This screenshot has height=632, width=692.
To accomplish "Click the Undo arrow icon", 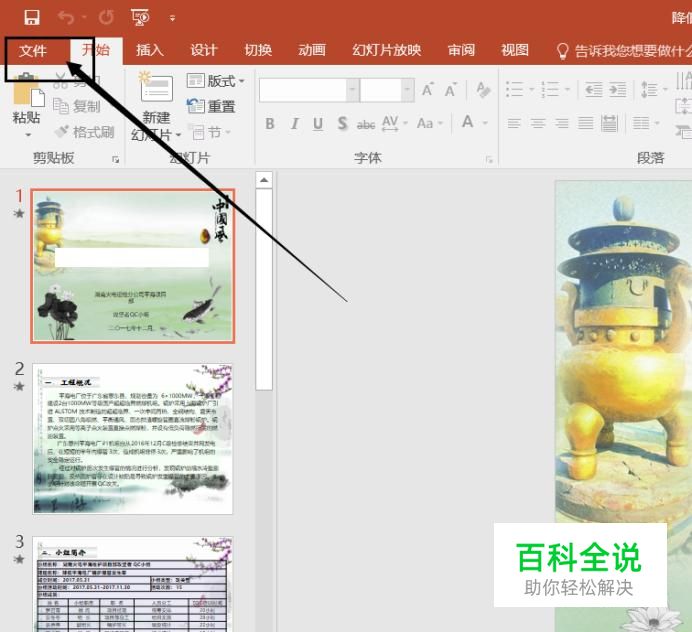I will [x=67, y=18].
